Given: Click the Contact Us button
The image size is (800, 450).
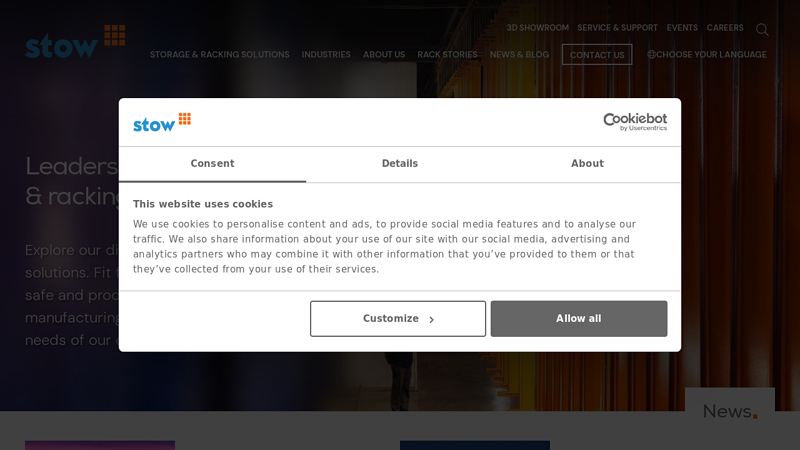Looking at the screenshot, I should click(597, 55).
